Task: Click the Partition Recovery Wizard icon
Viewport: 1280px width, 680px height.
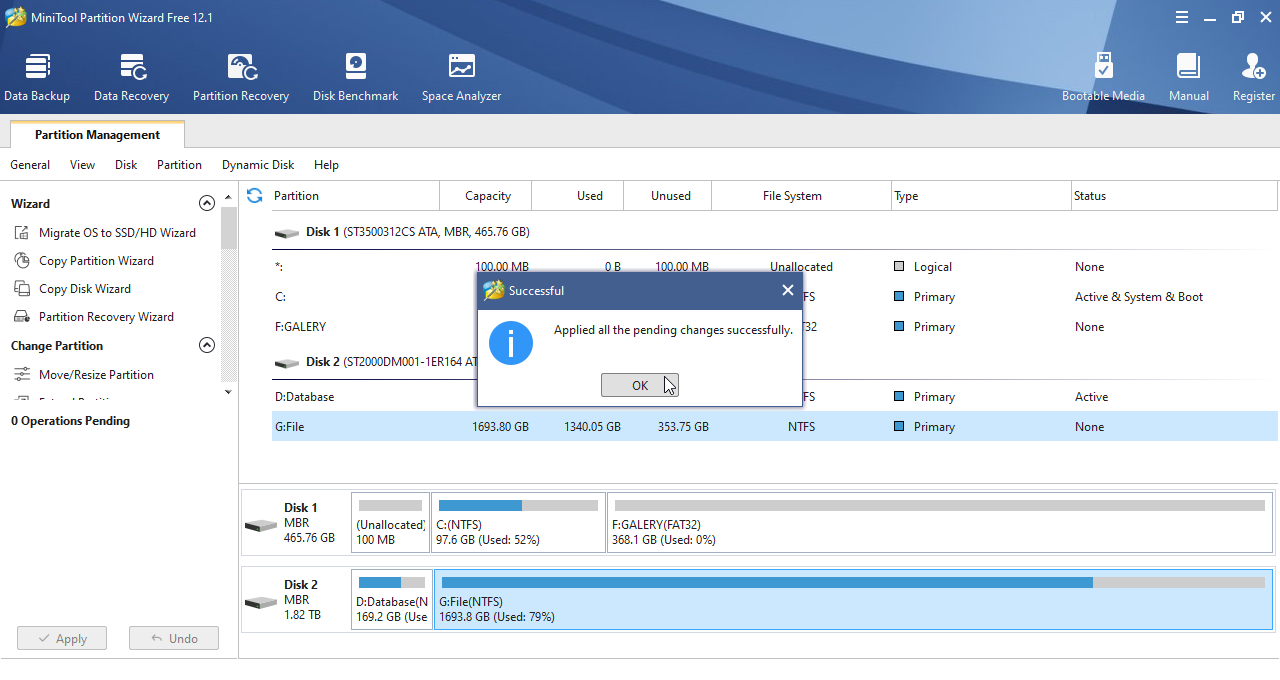Action: (21, 317)
